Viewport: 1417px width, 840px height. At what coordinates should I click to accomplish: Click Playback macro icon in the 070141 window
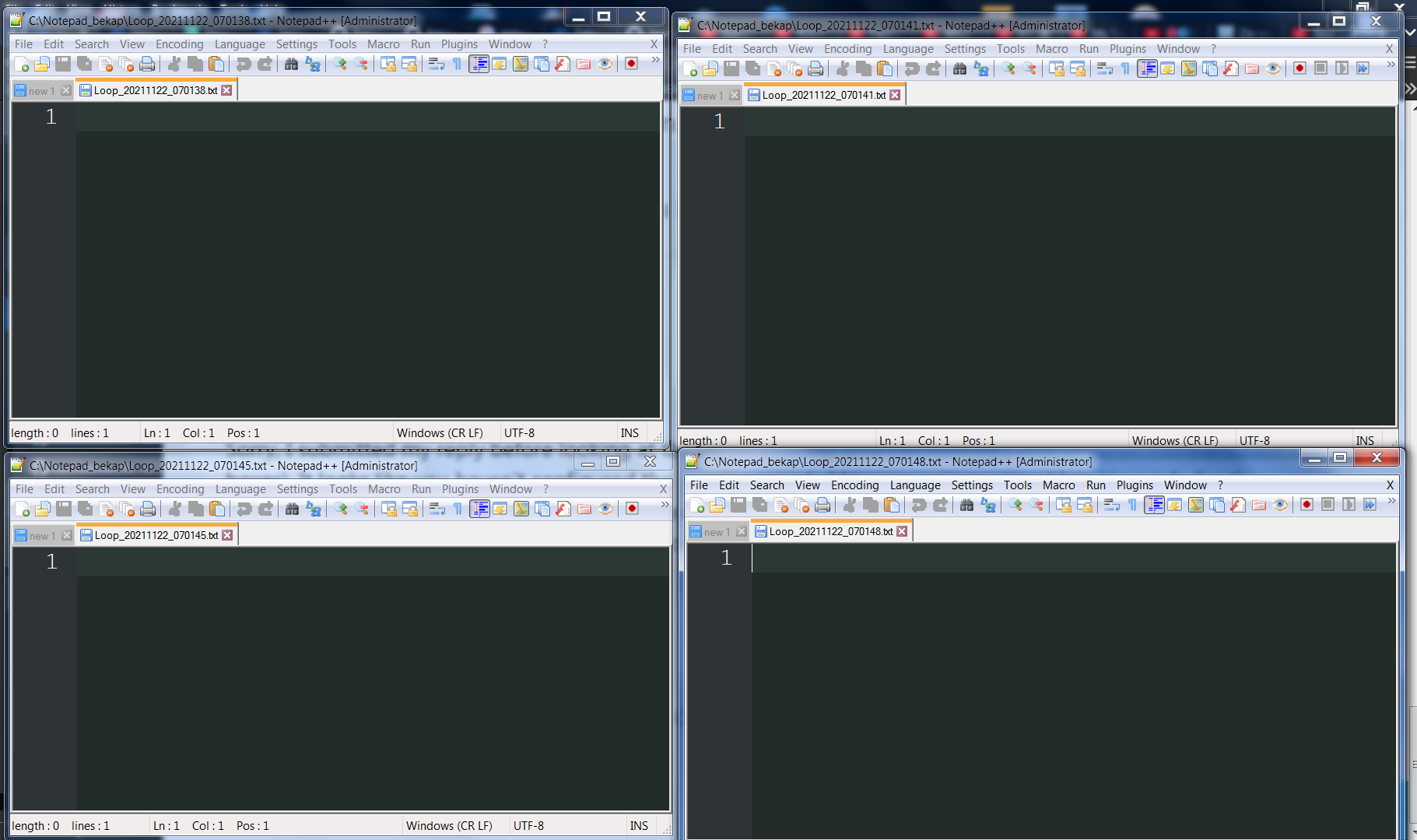(x=1342, y=68)
